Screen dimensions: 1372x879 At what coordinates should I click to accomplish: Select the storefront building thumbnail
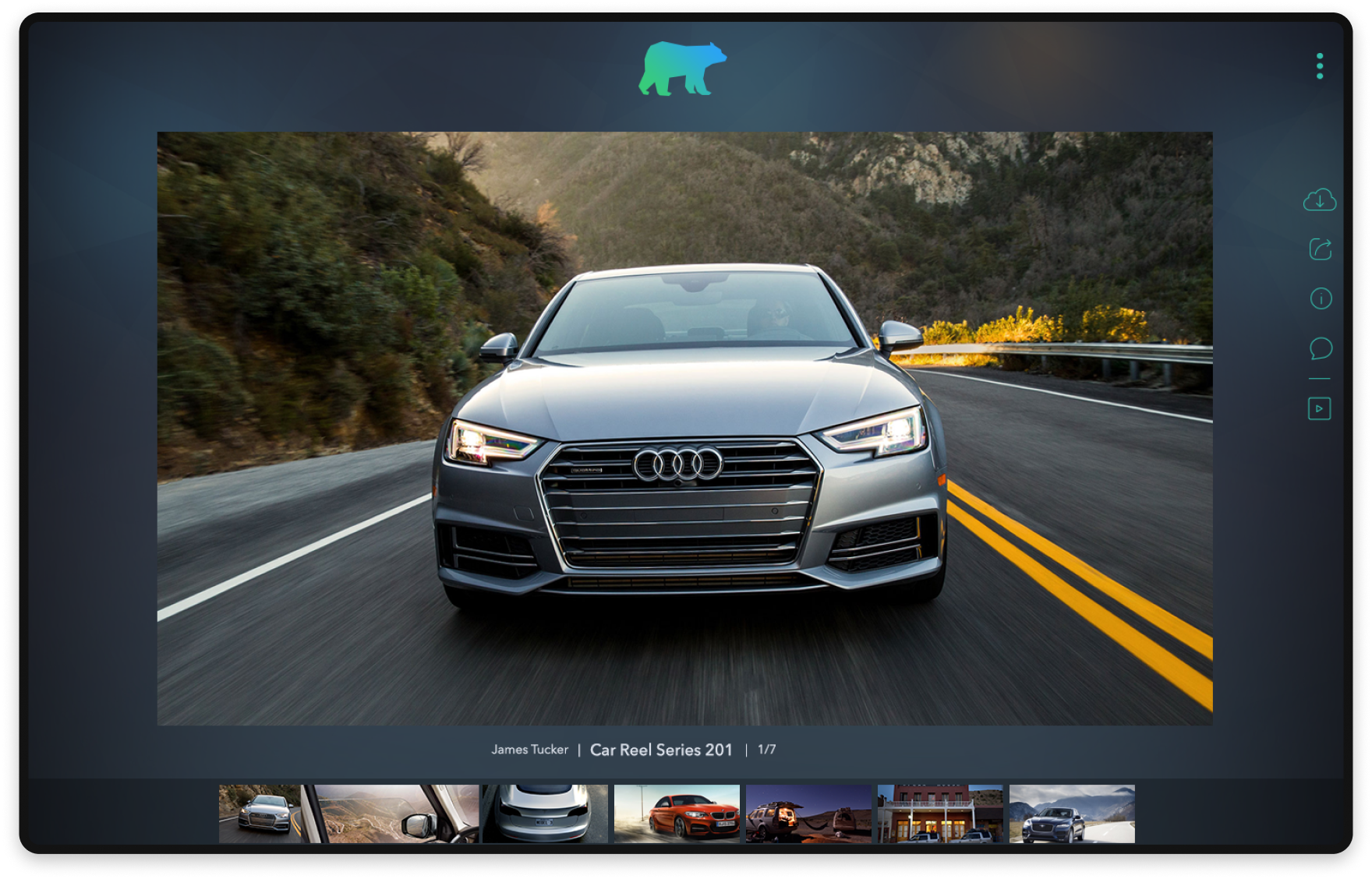point(940,814)
